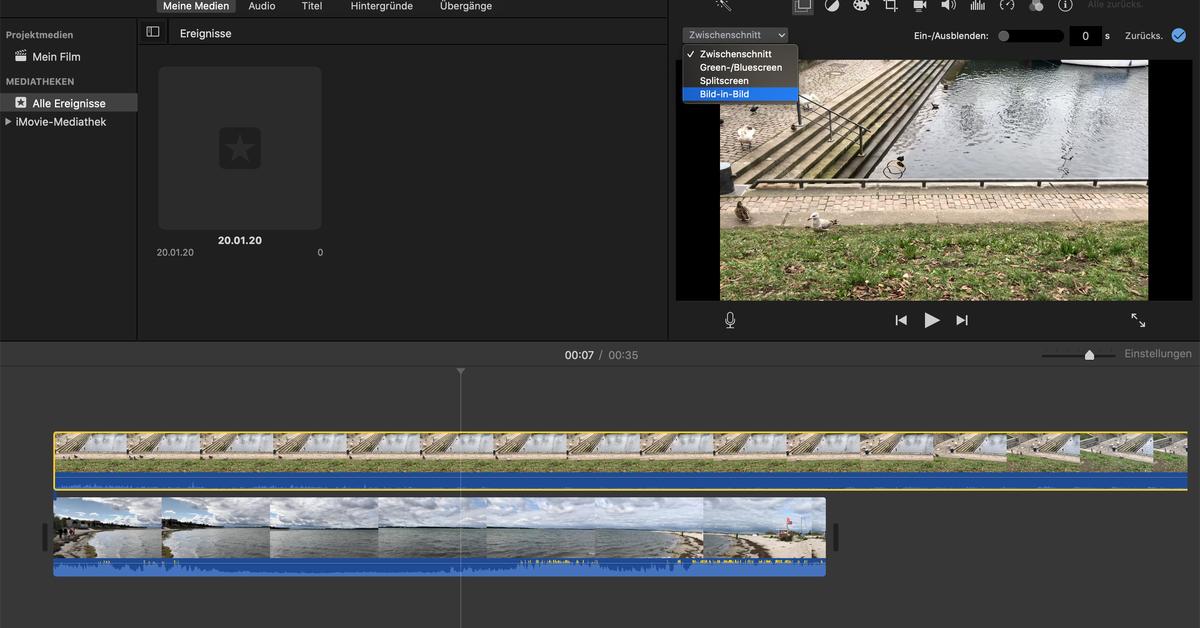Expand the iMovie-Mediathek disclosure triangle
Viewport: 1200px width, 628px height.
[8, 121]
